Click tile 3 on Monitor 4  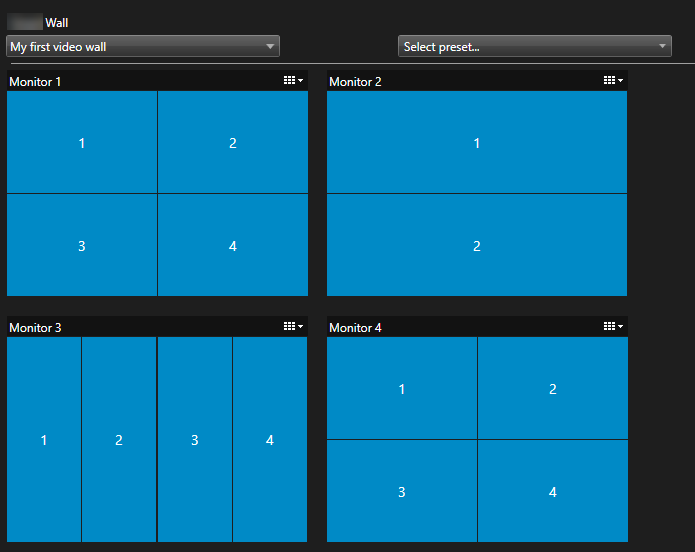402,492
